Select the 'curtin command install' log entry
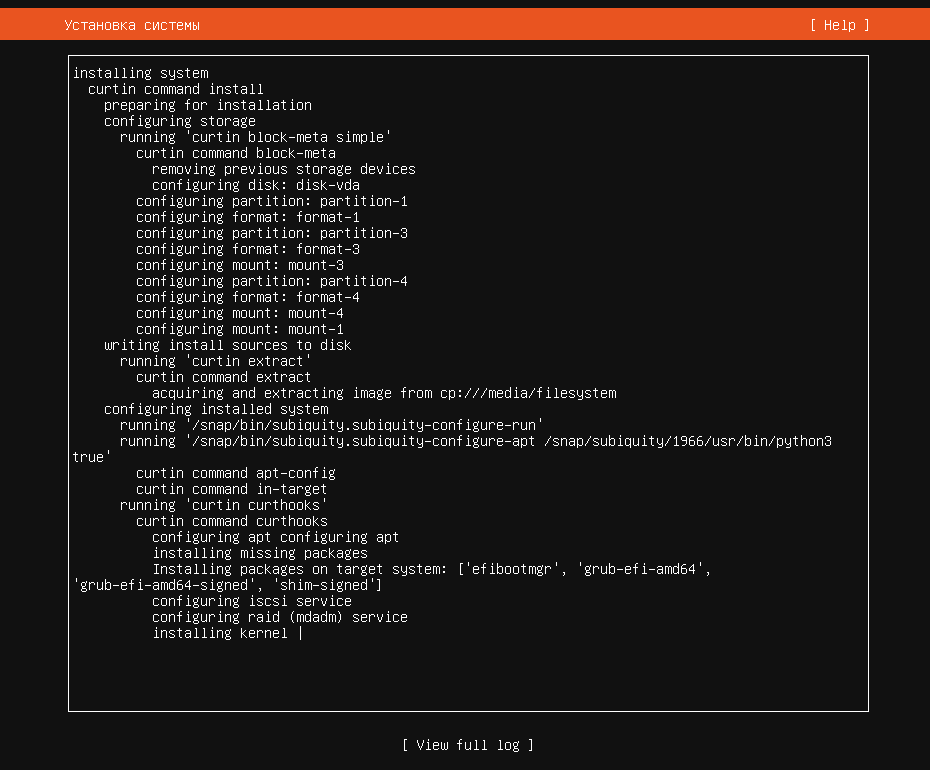The width and height of the screenshot is (930, 770). click(176, 89)
